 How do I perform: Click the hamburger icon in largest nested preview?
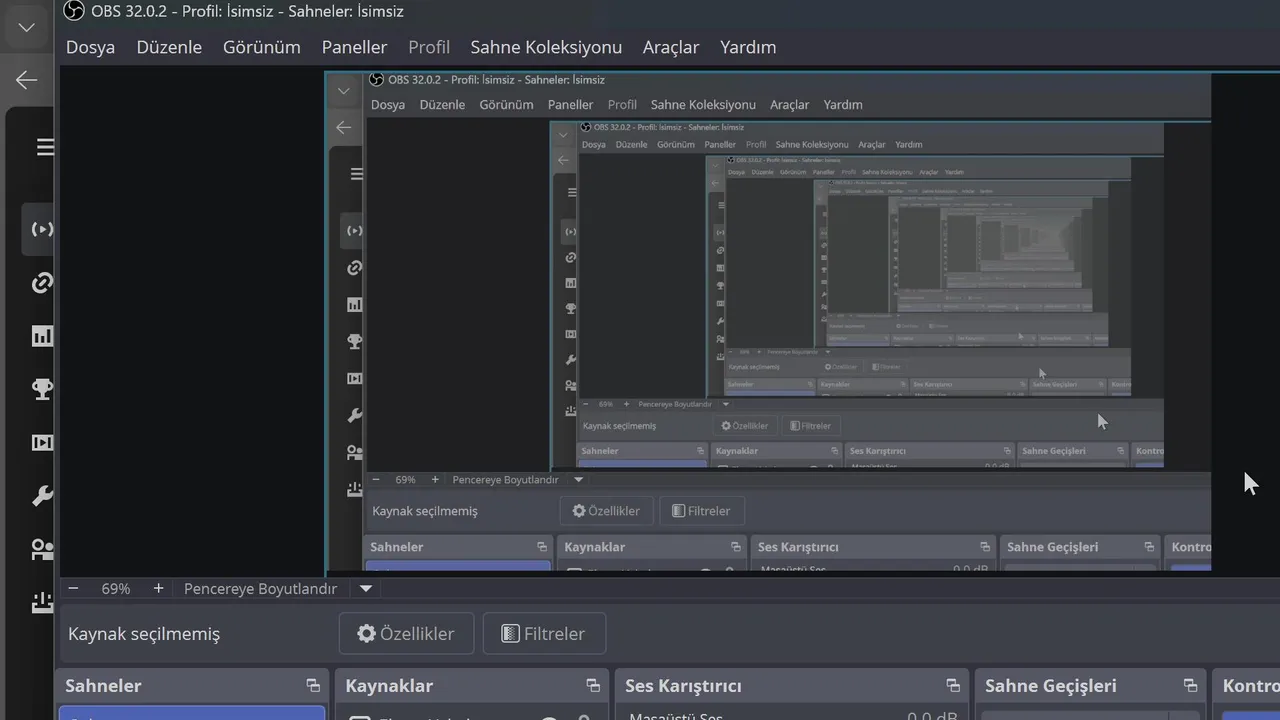coord(357,174)
